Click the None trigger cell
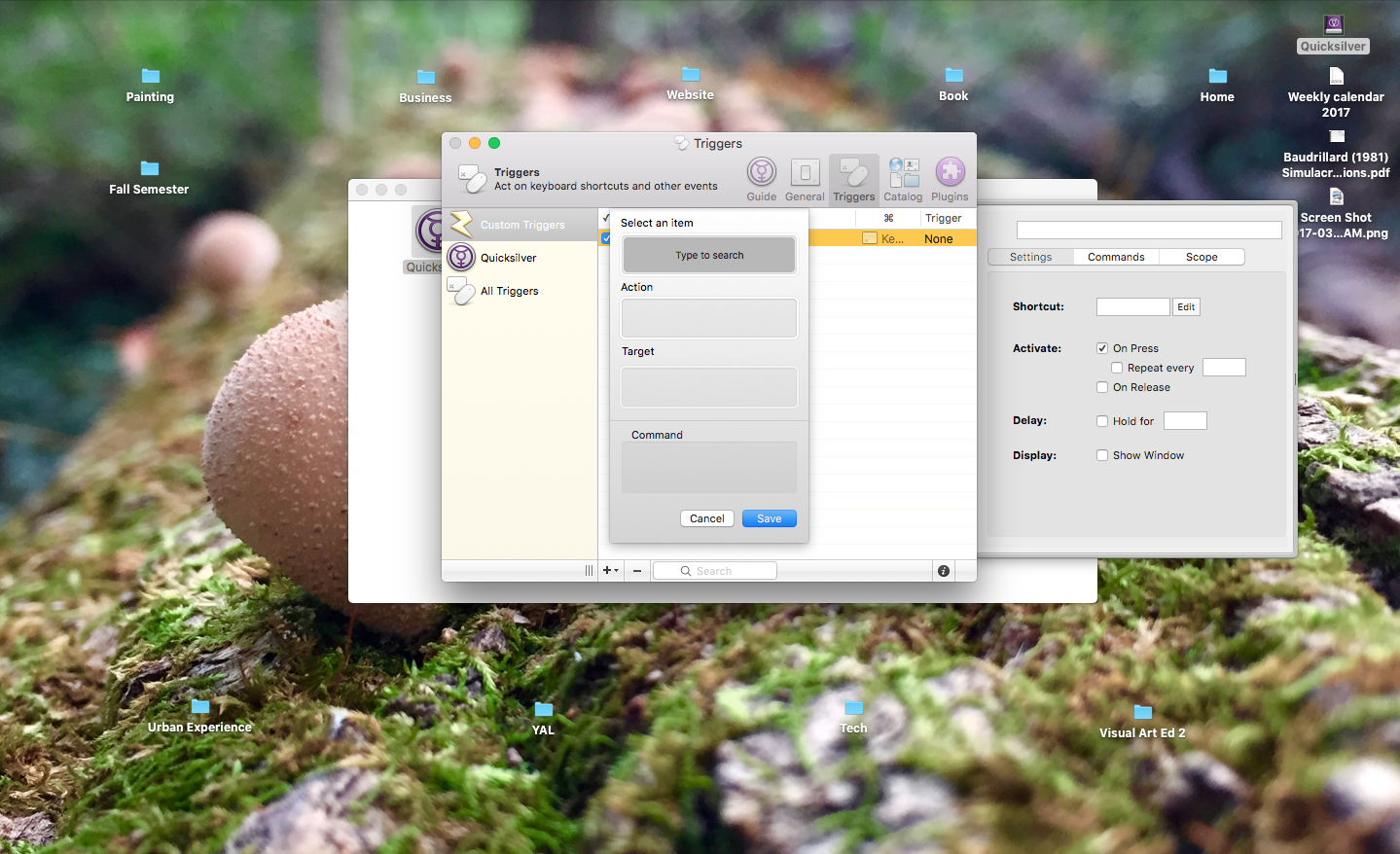 939,238
